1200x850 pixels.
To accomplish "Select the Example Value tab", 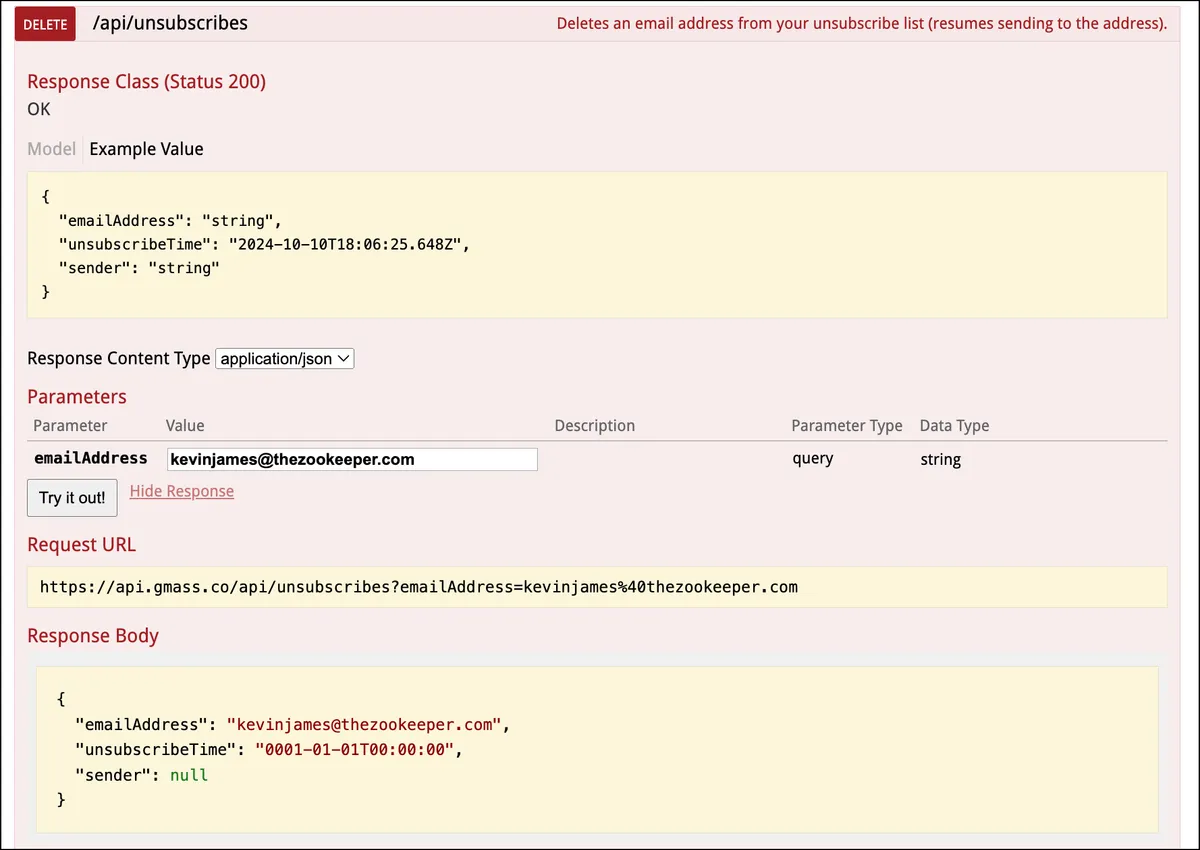I will 146,149.
